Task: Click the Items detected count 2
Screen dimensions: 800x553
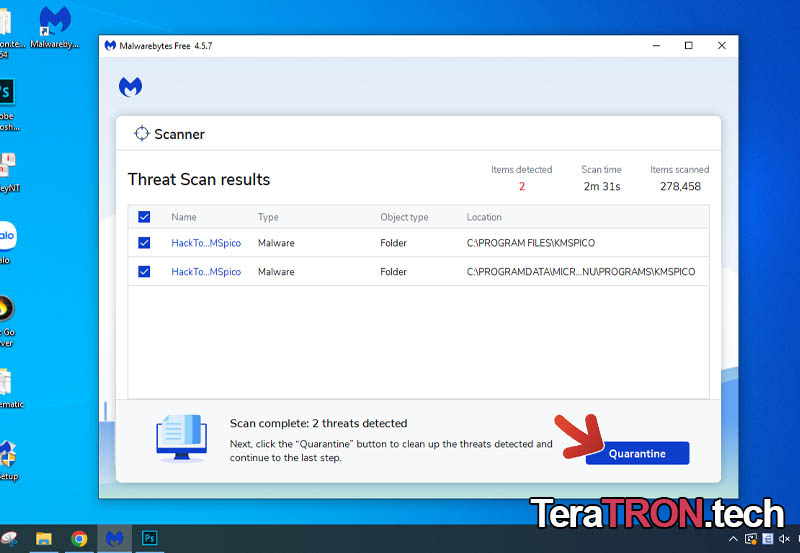Action: (x=521, y=186)
